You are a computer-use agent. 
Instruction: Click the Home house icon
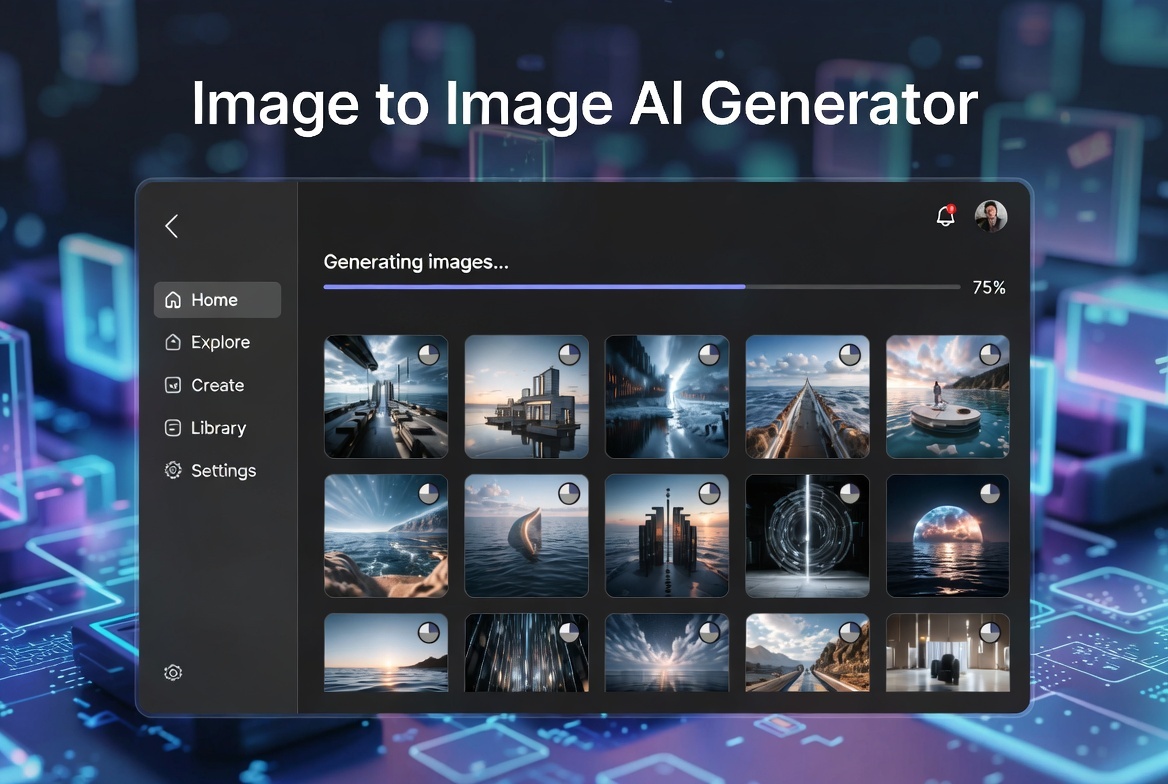[173, 300]
